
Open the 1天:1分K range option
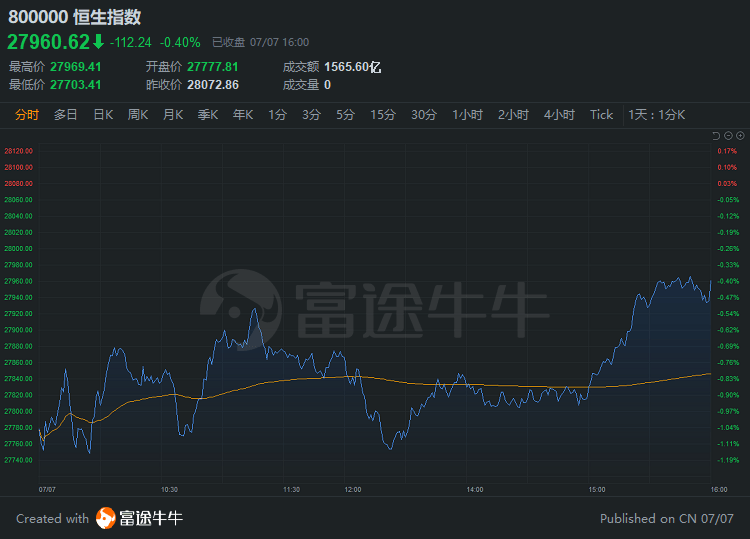point(657,115)
